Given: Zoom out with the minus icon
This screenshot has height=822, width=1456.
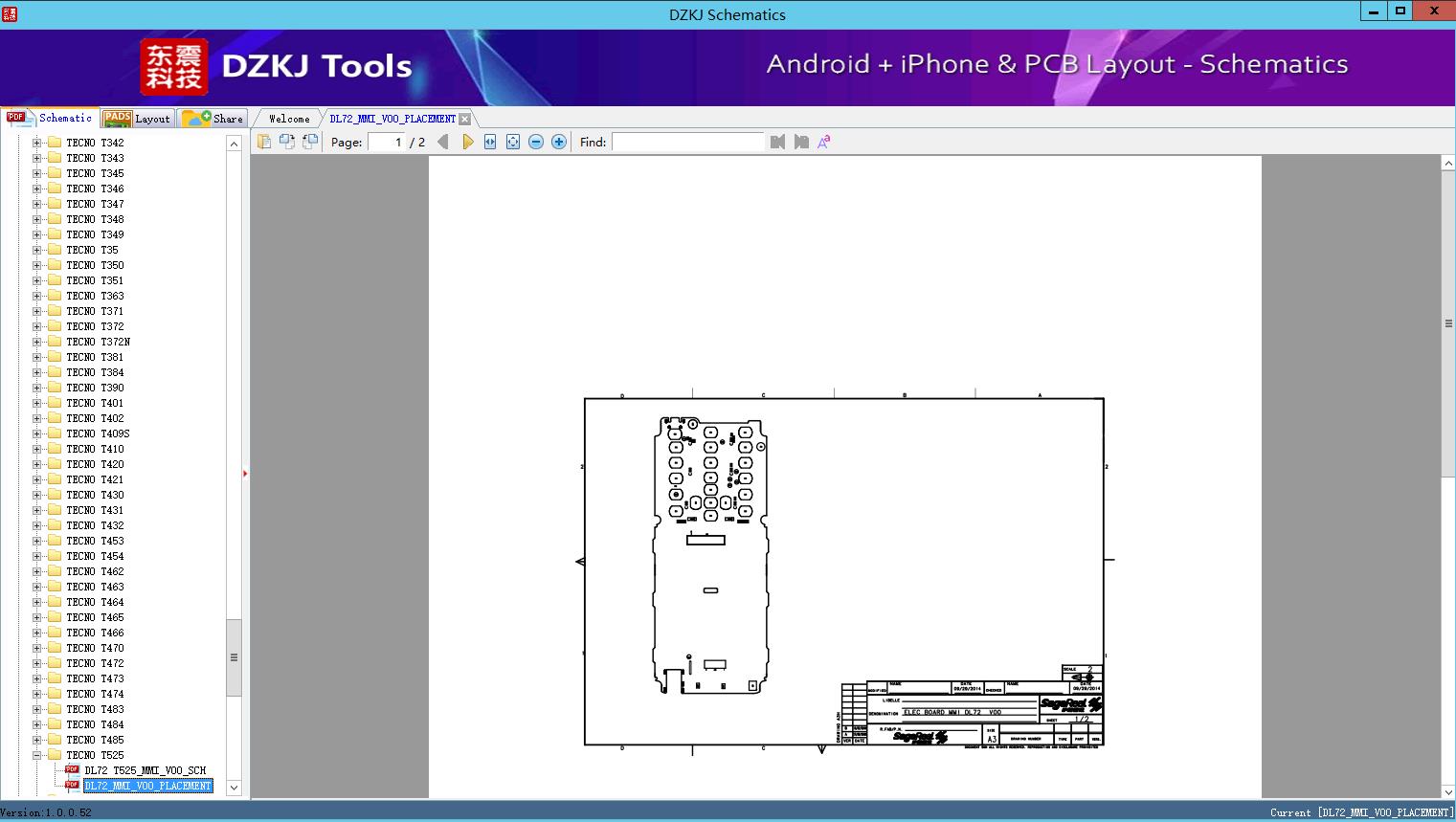Looking at the screenshot, I should click(536, 142).
